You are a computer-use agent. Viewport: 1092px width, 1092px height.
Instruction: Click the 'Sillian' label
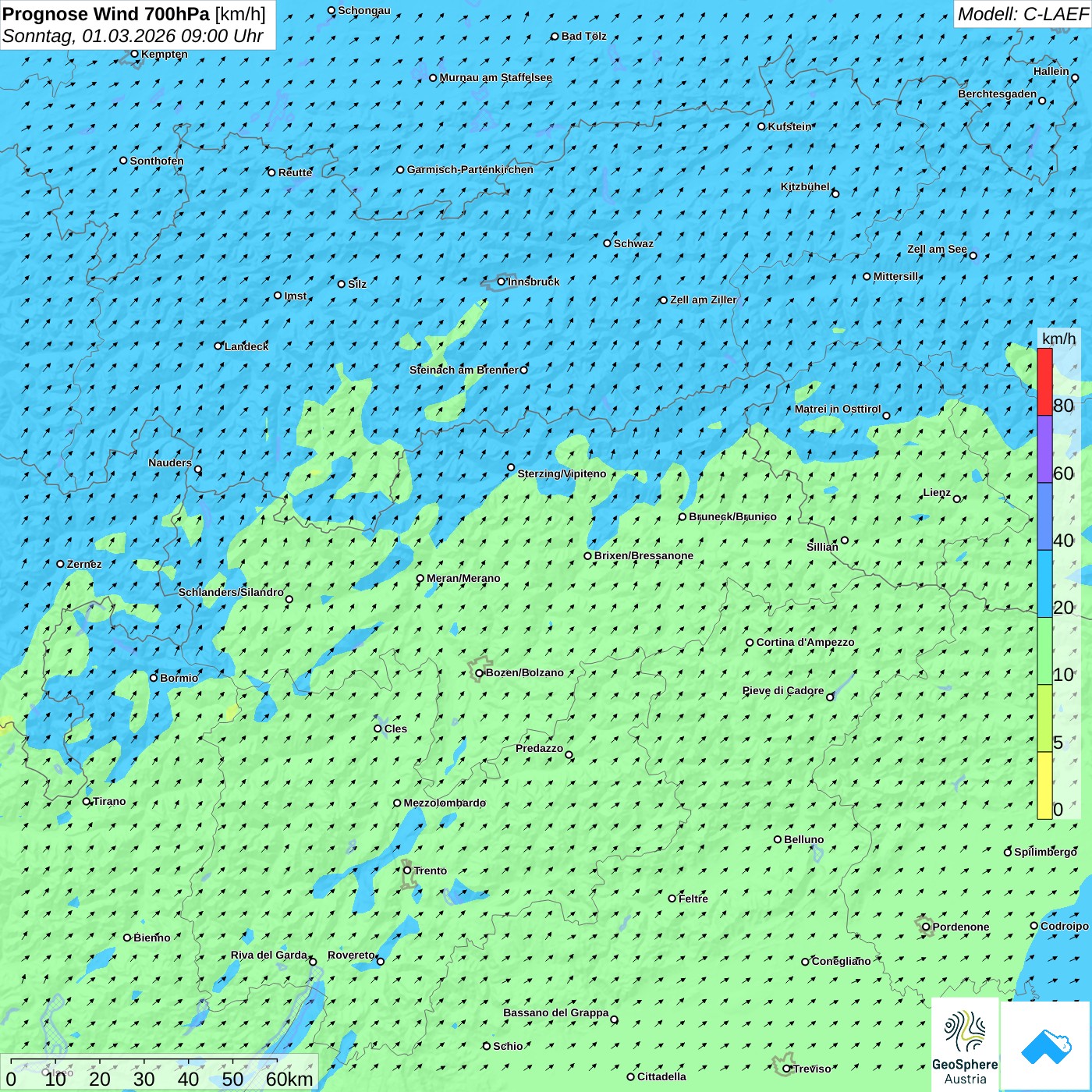pos(822,547)
